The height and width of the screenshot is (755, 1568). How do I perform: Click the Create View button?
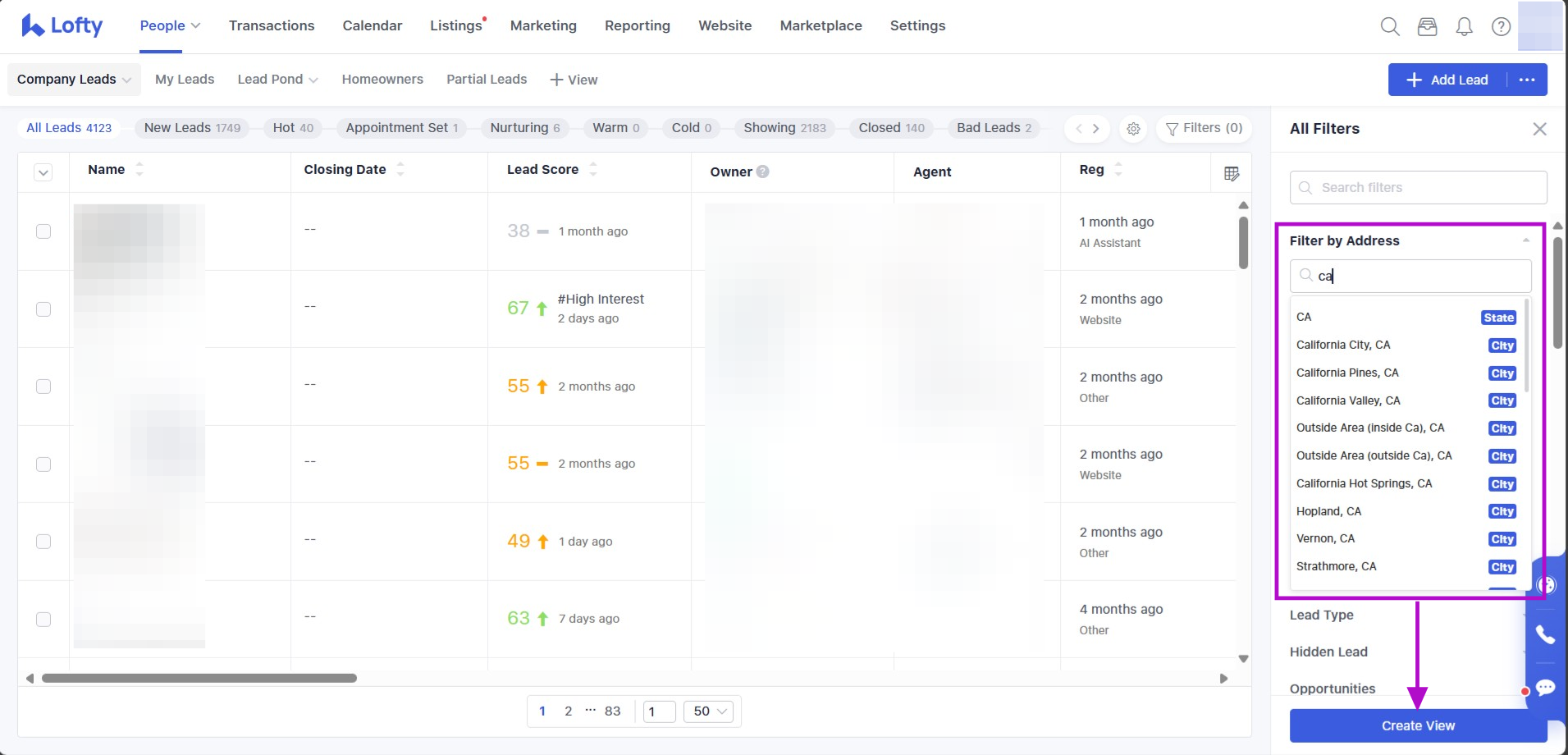click(x=1417, y=725)
